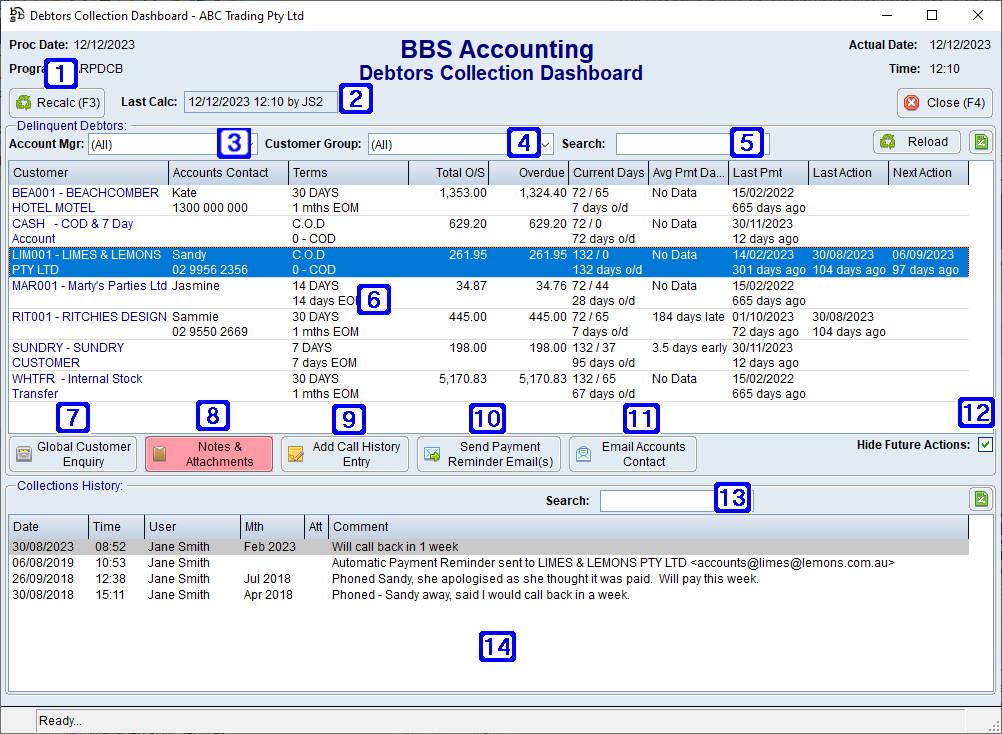Click the green Reload icon
1002x734 pixels.
(889, 141)
